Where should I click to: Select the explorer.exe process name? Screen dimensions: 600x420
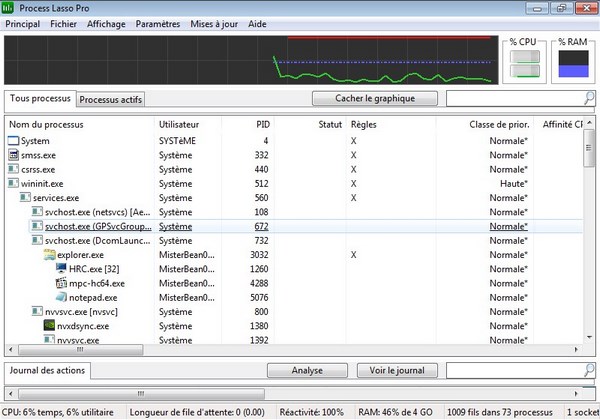pyautogui.click(x=80, y=255)
